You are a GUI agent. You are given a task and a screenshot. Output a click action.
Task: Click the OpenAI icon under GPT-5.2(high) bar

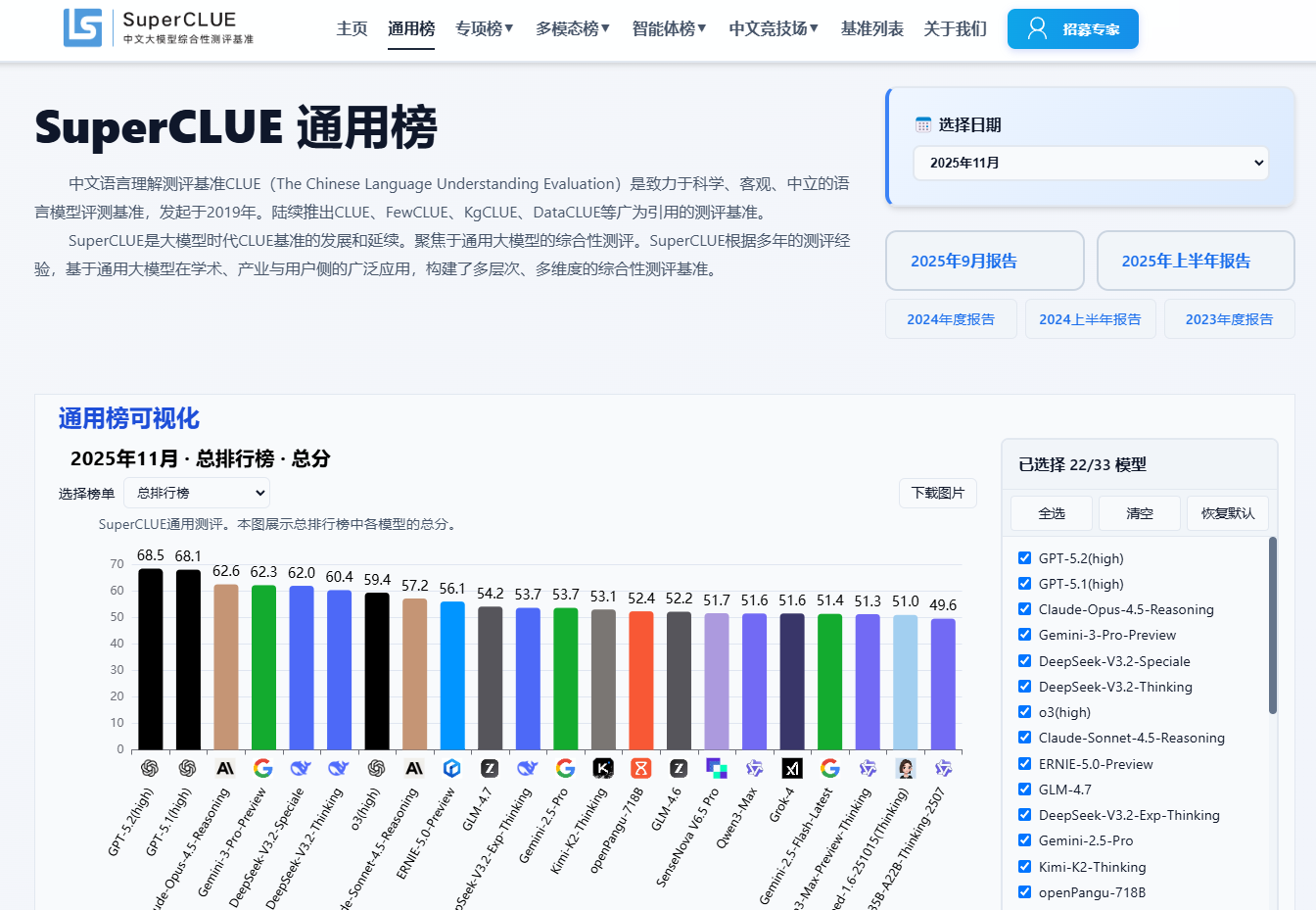point(150,769)
